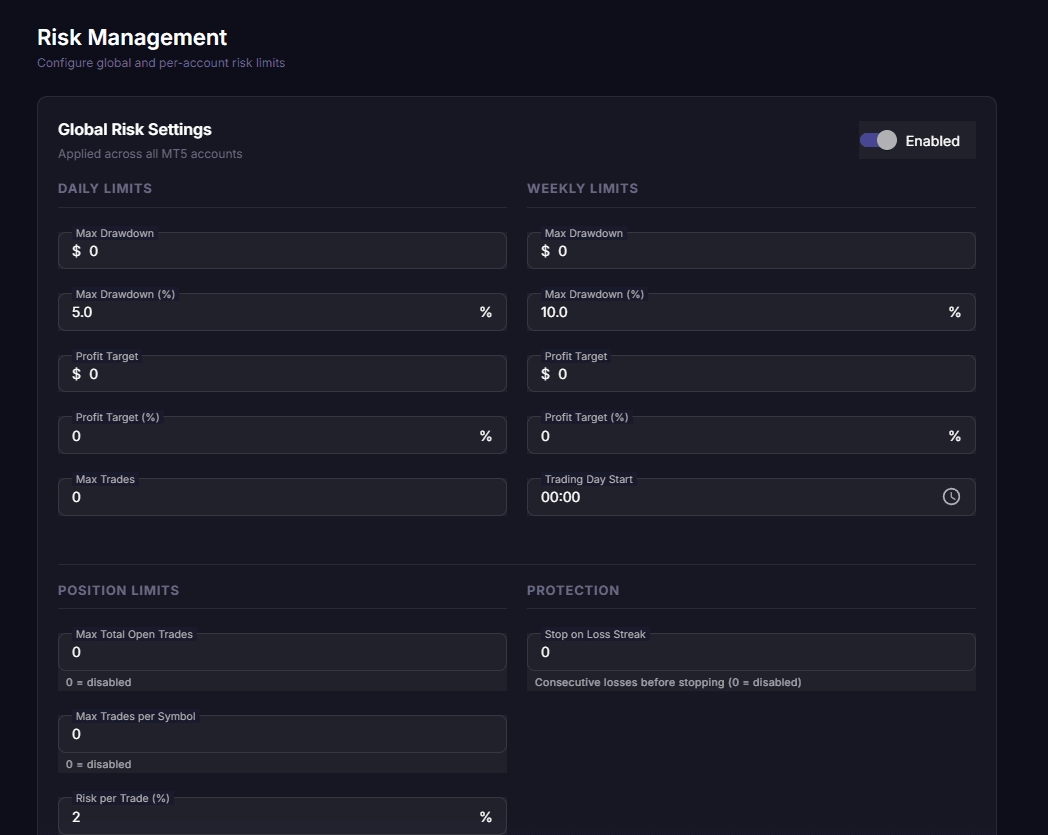Click the Global Risk Settings heading
The image size is (1048, 835).
[135, 129]
